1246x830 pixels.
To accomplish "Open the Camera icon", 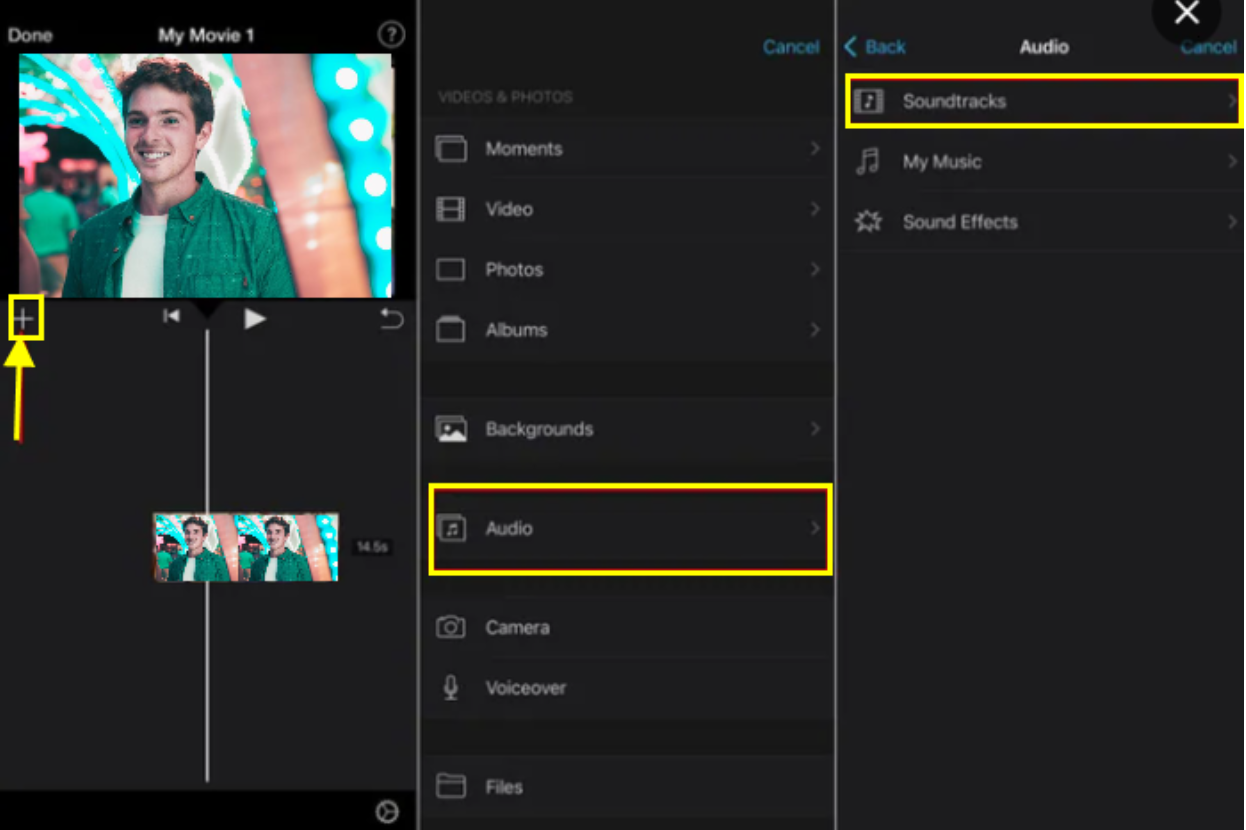I will click(x=451, y=628).
